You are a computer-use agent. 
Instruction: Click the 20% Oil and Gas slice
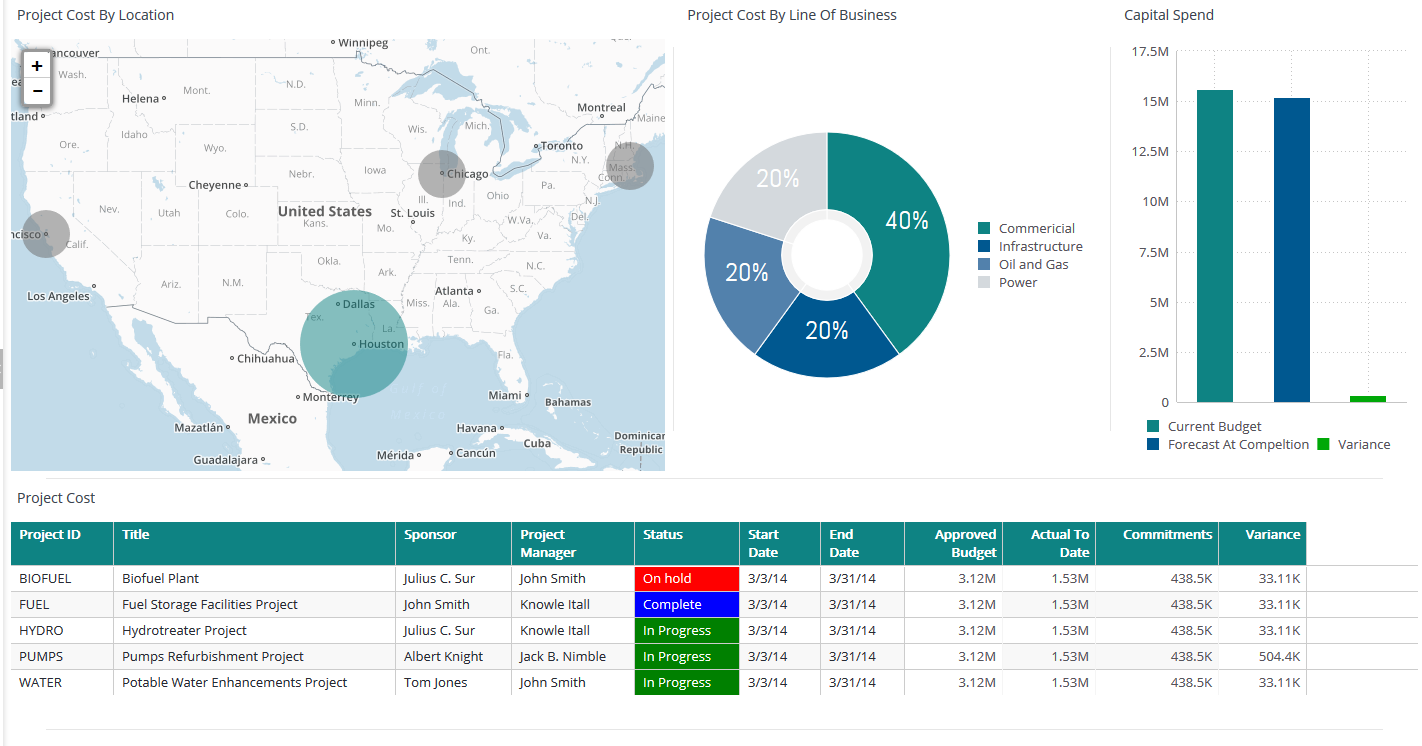[748, 270]
